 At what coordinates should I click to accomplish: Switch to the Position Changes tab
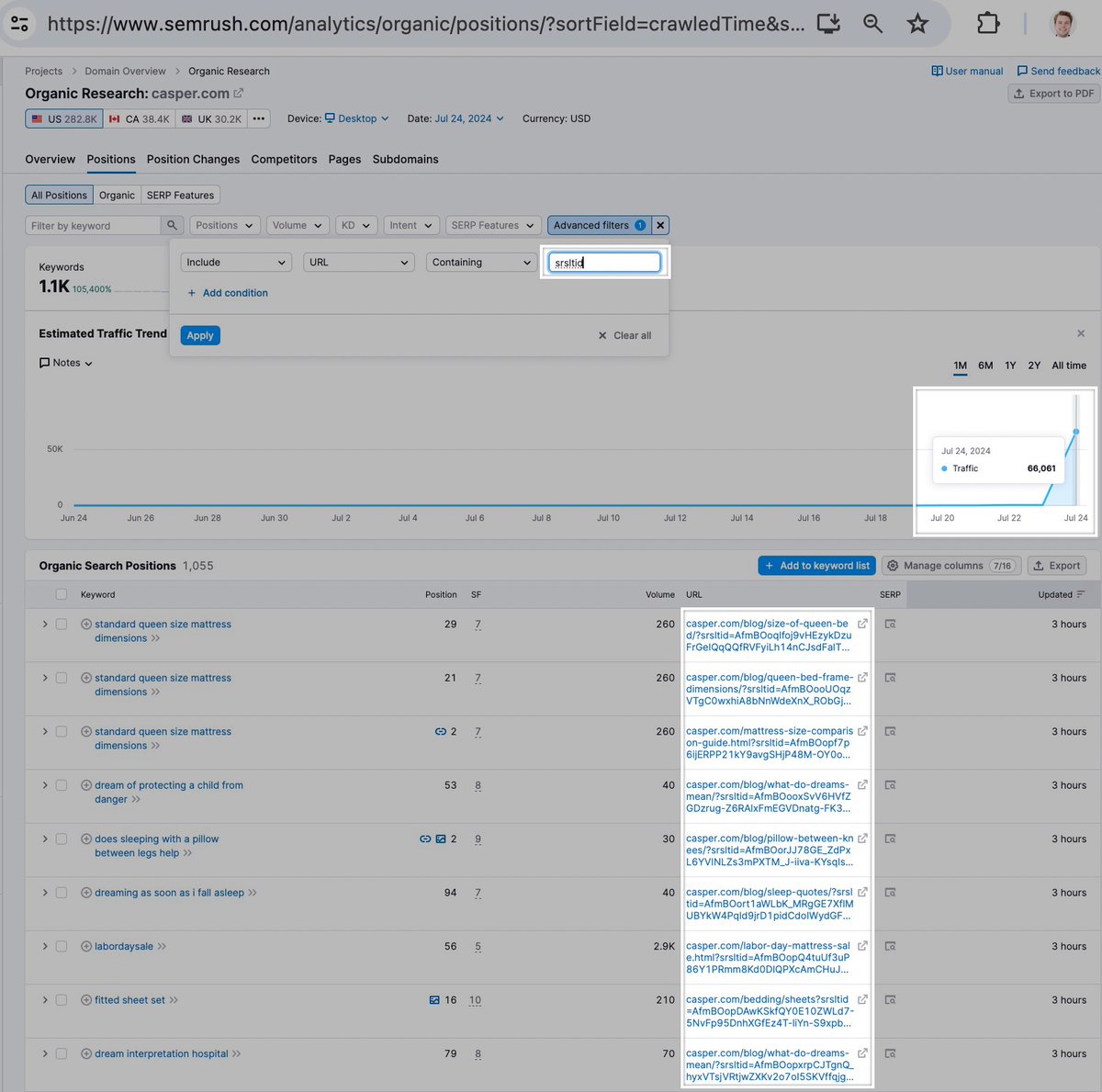click(193, 159)
